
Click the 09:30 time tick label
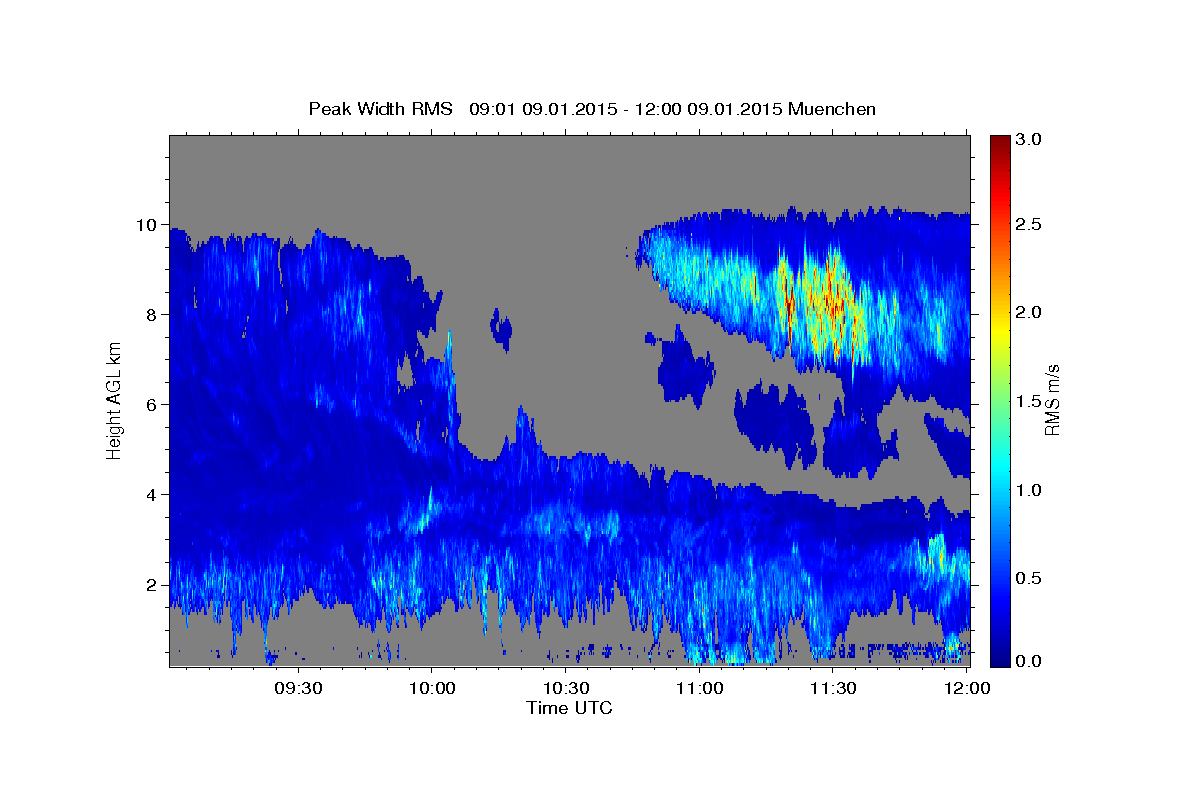coord(298,689)
